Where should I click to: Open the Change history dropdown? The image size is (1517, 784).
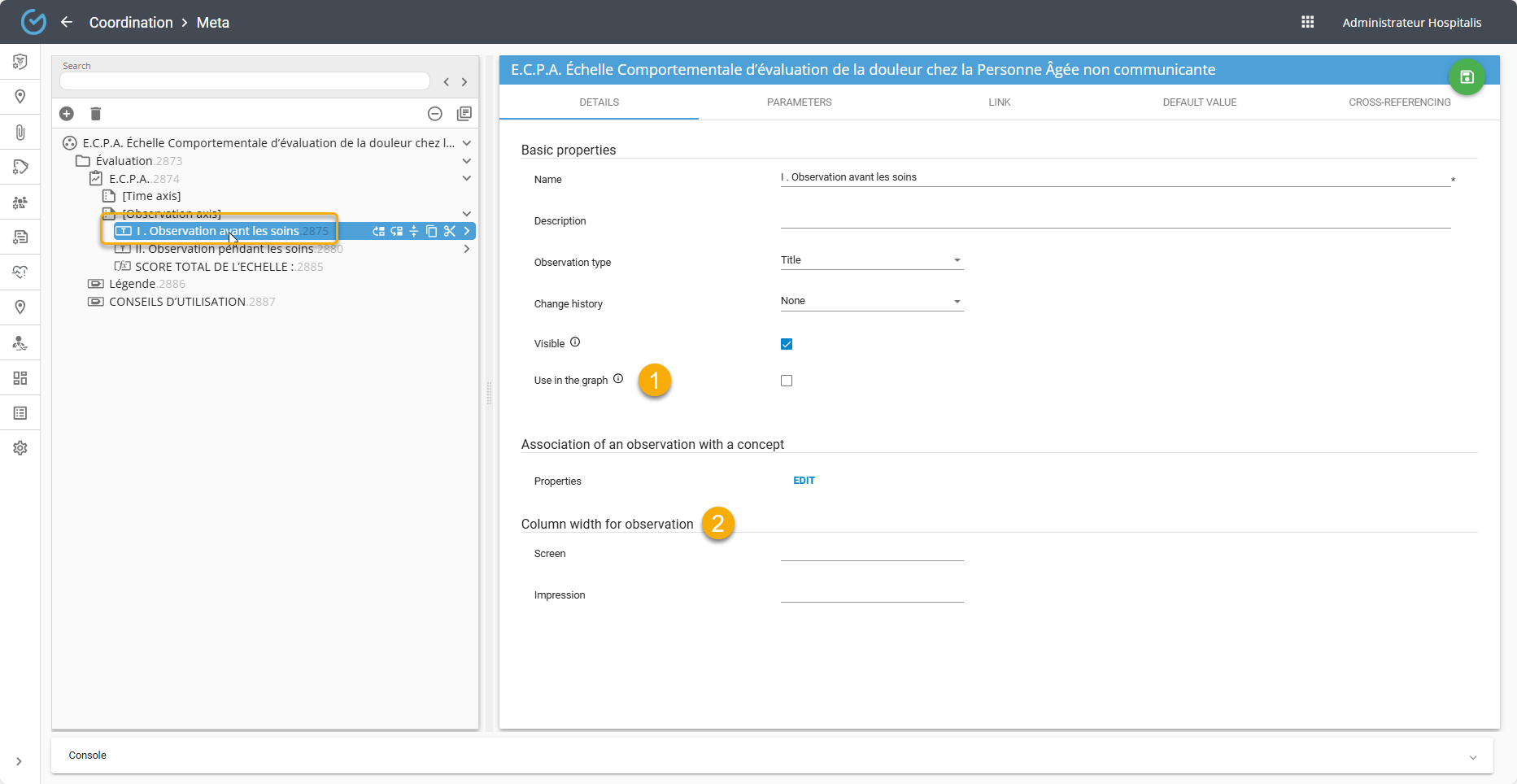871,301
